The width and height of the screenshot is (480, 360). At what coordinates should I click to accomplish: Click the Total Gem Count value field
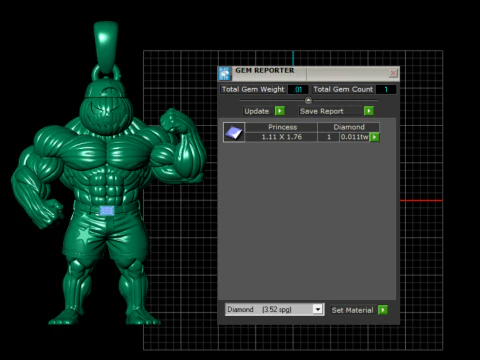[x=386, y=89]
